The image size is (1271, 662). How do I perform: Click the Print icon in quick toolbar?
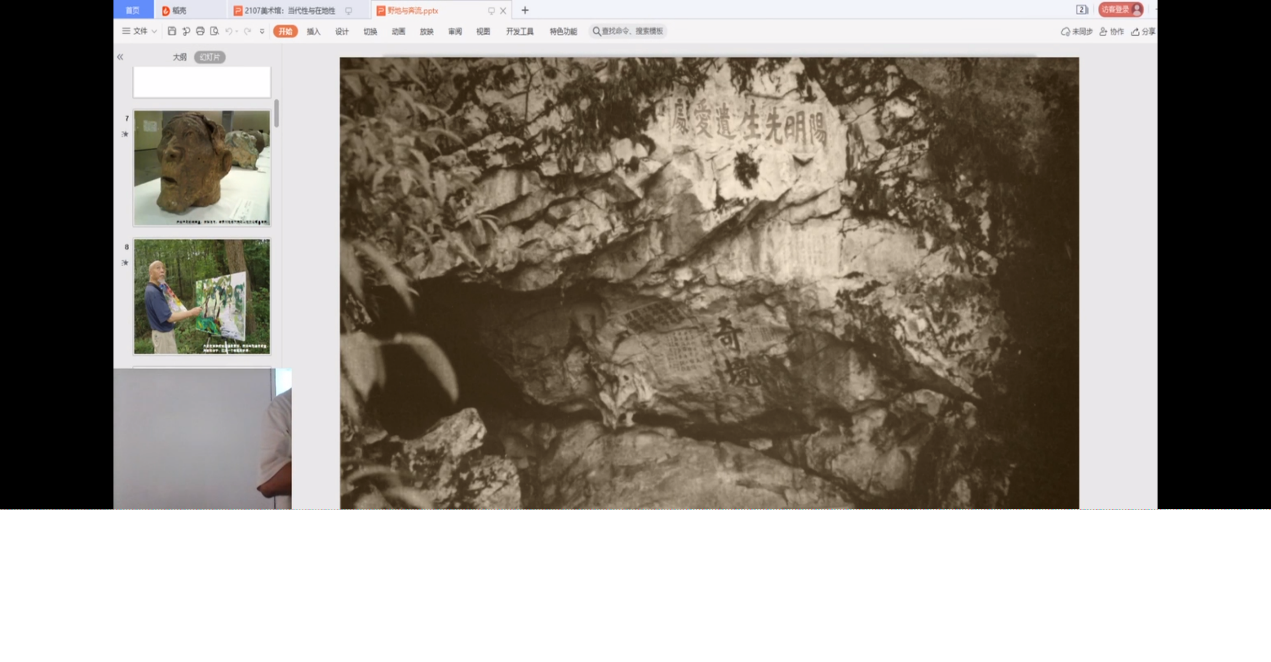[200, 32]
